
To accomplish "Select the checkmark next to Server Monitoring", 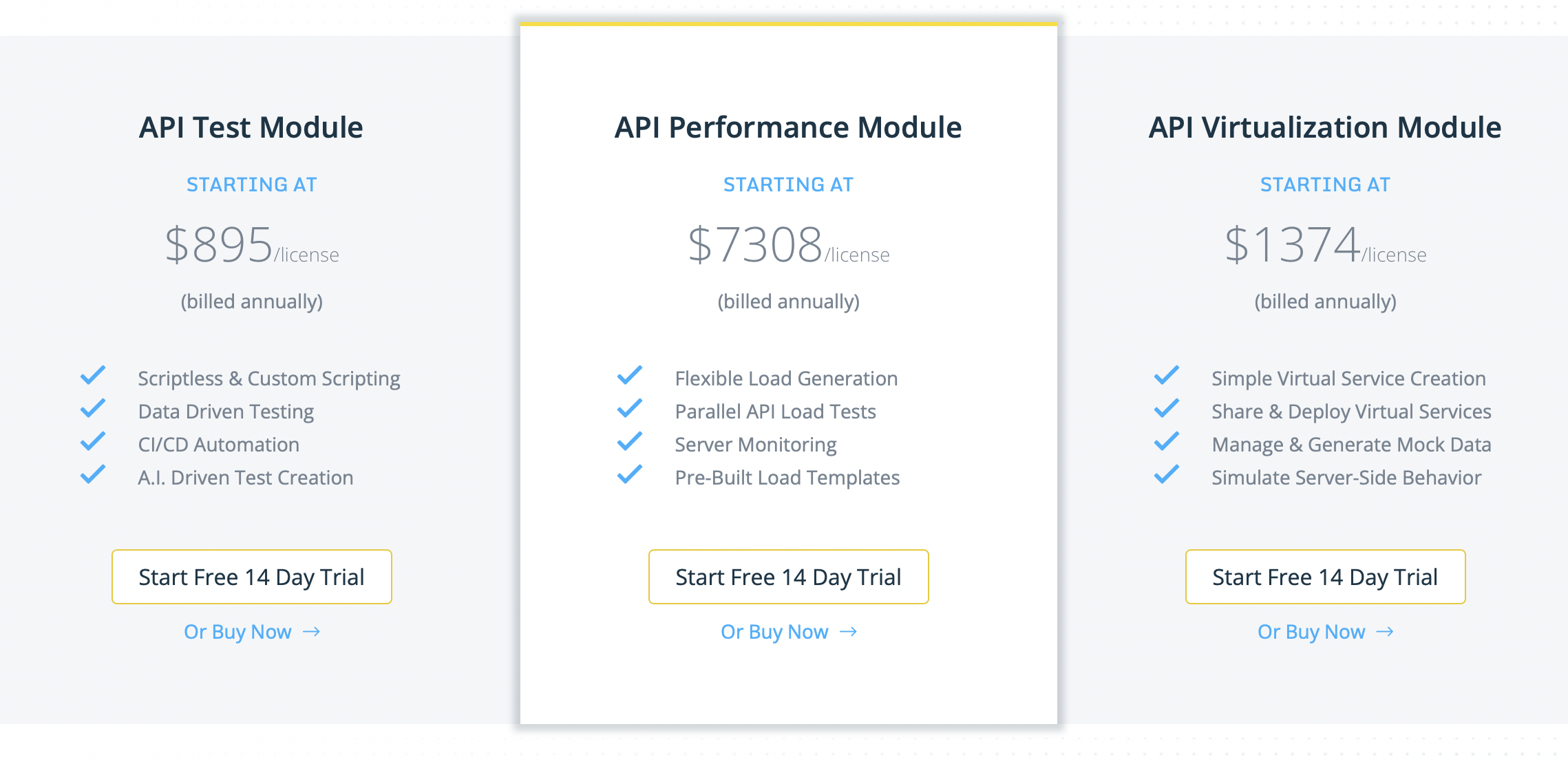I will pos(629,442).
